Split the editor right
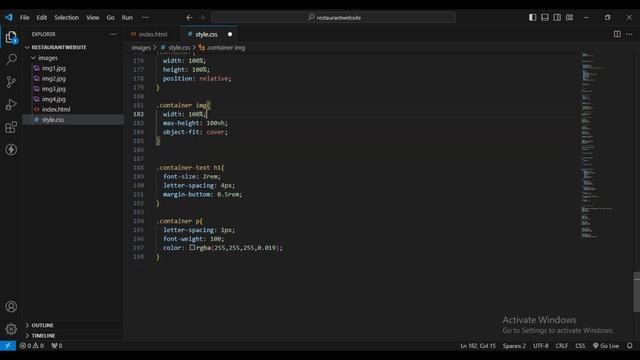 (617, 34)
